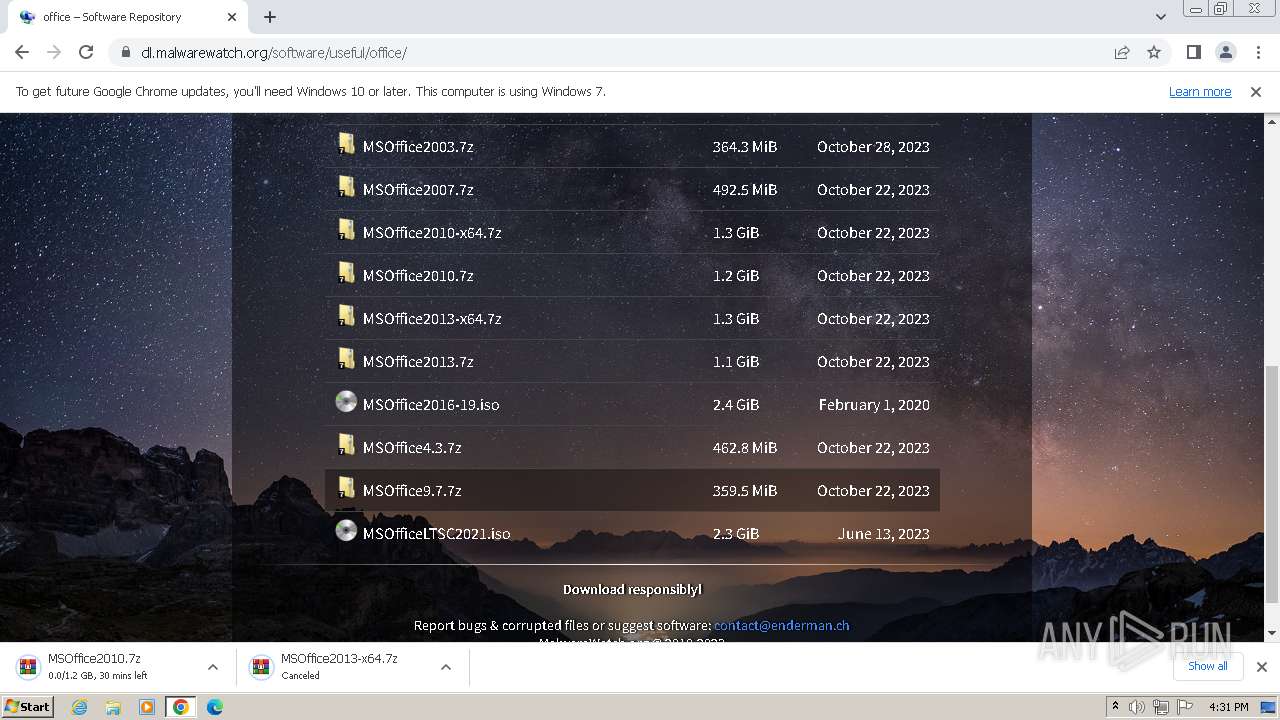Click the MSOffice2010-x64.7z archive icon

click(x=346, y=230)
